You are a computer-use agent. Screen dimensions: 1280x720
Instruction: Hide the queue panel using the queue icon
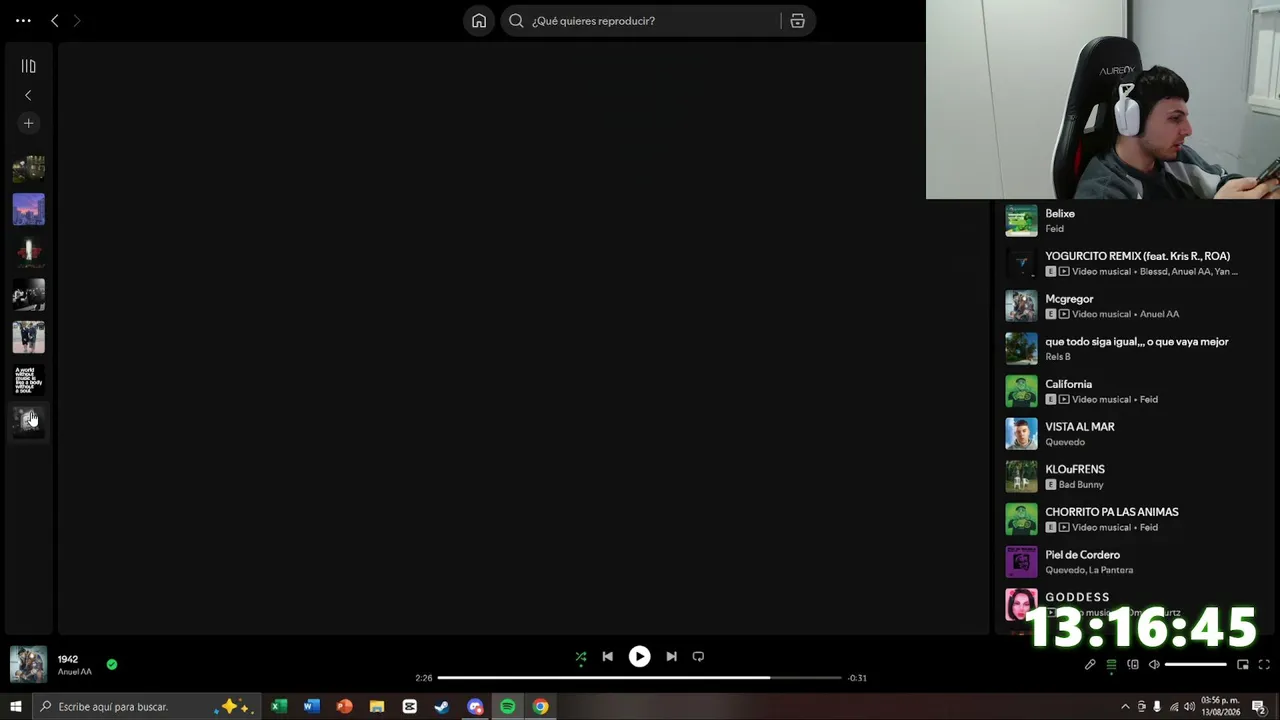pos(1111,665)
